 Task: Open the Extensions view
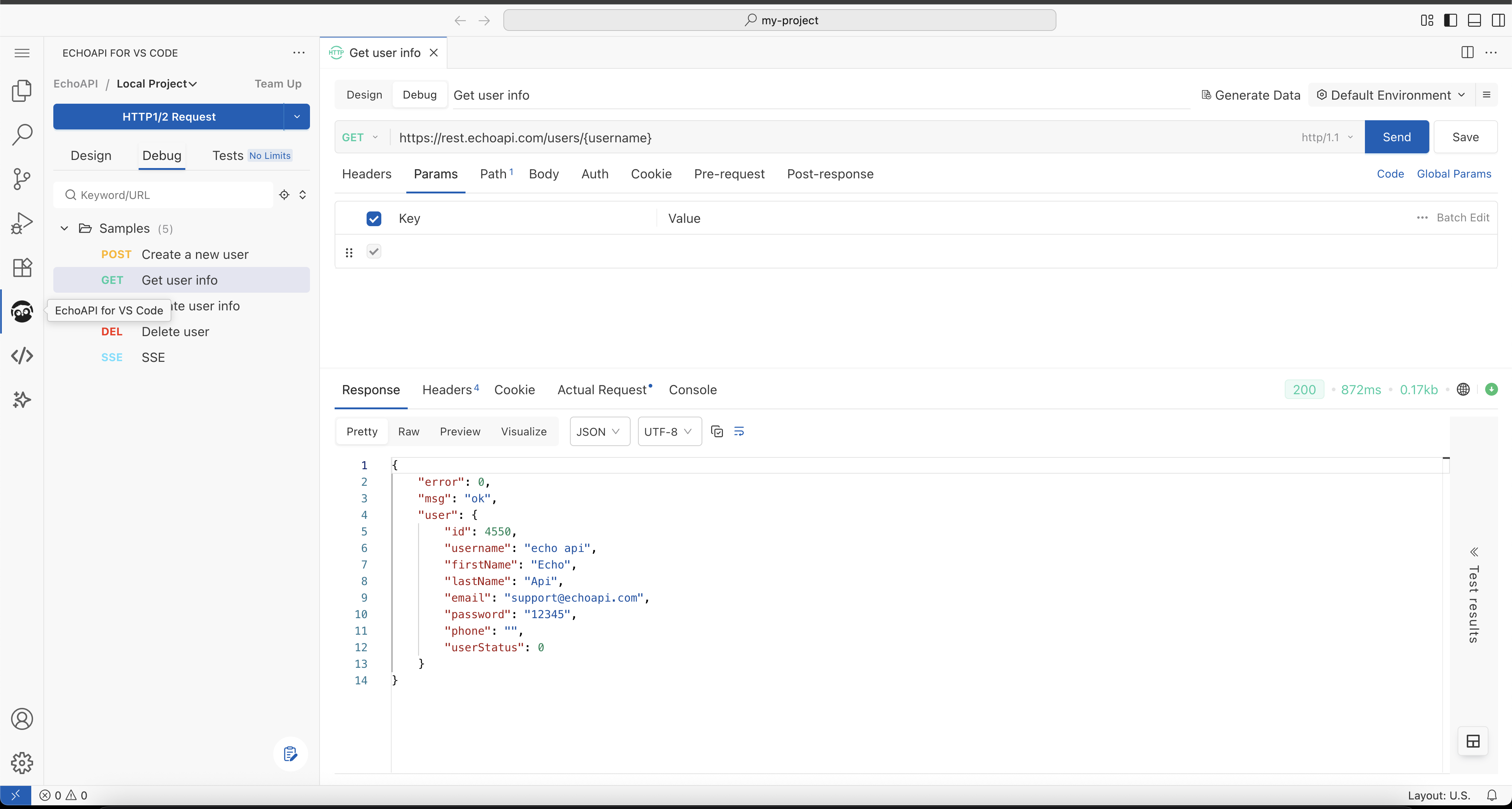(22, 268)
